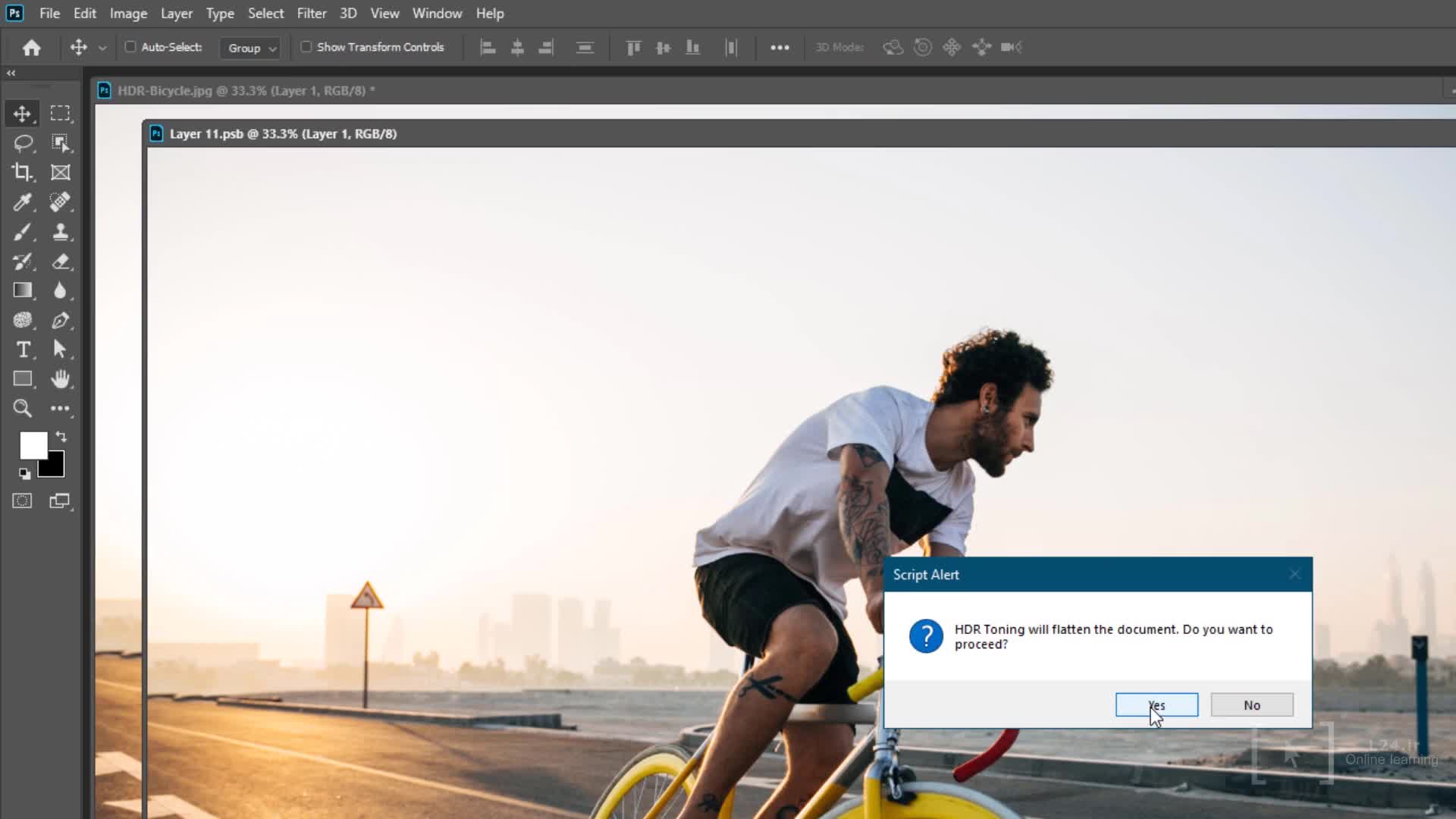Collapse the tools panel double-arrow
Viewport: 1456px width, 819px height.
(11, 74)
